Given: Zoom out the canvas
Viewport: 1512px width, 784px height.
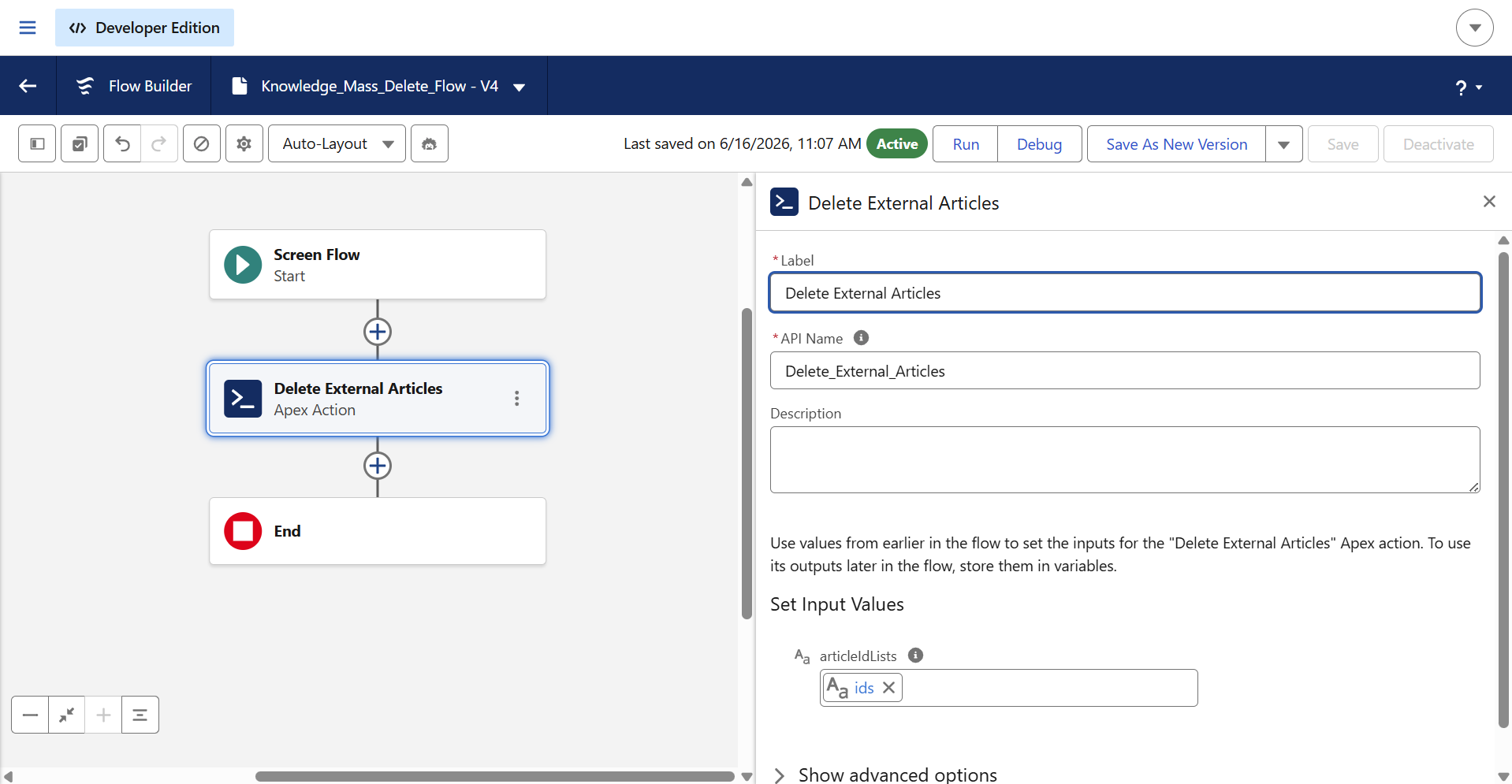Looking at the screenshot, I should pos(30,715).
